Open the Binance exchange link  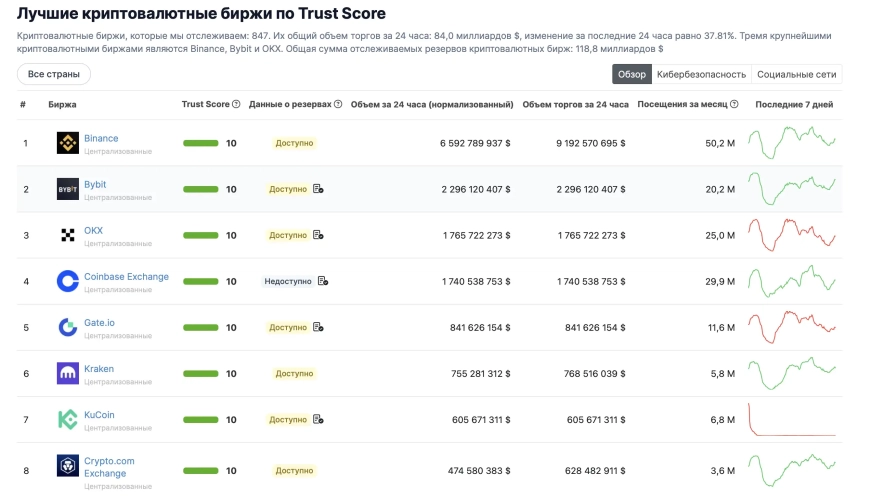[x=101, y=138]
